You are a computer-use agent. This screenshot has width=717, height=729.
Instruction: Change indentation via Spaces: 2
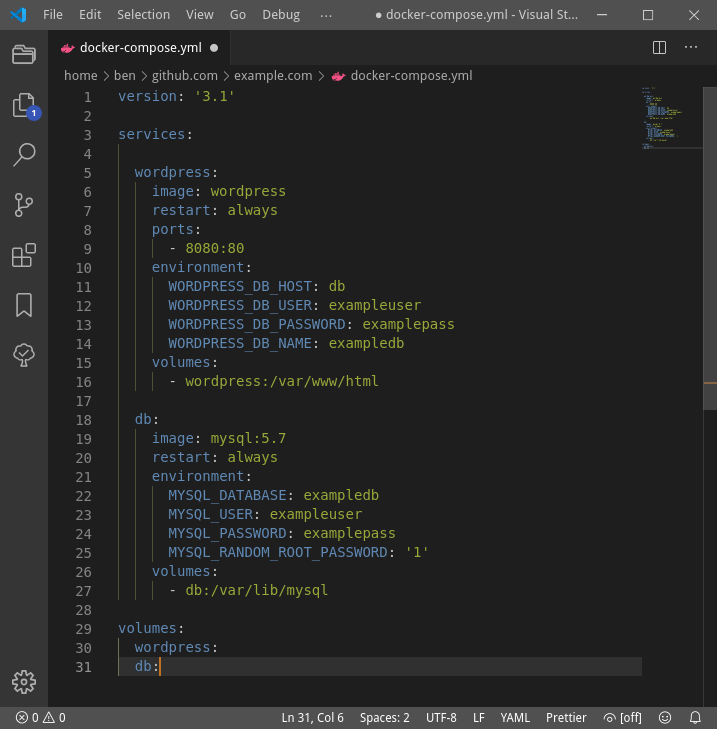pyautogui.click(x=385, y=718)
